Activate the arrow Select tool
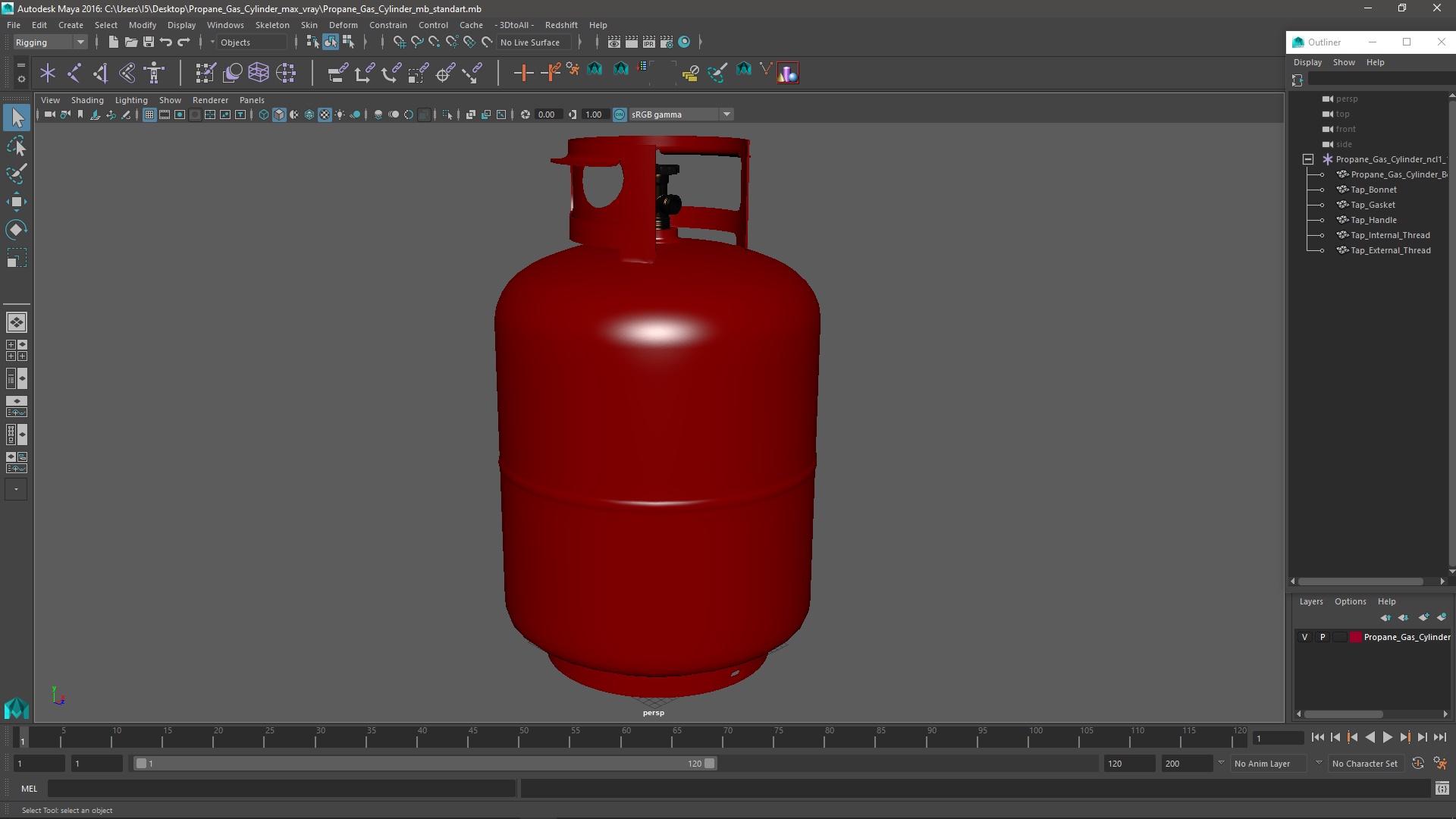Screen dimensions: 1456x819 click(17, 118)
